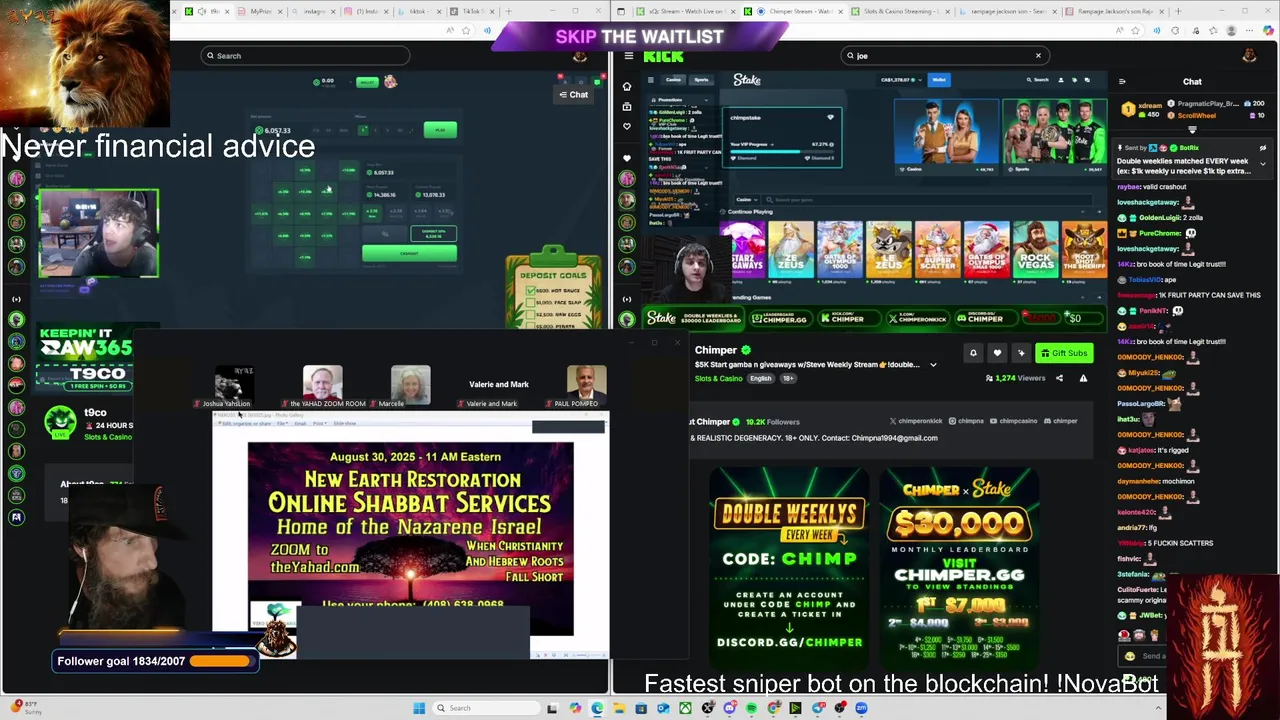Expand Chimper stream title chevron
This screenshot has width=1280, height=720.
tap(933, 365)
